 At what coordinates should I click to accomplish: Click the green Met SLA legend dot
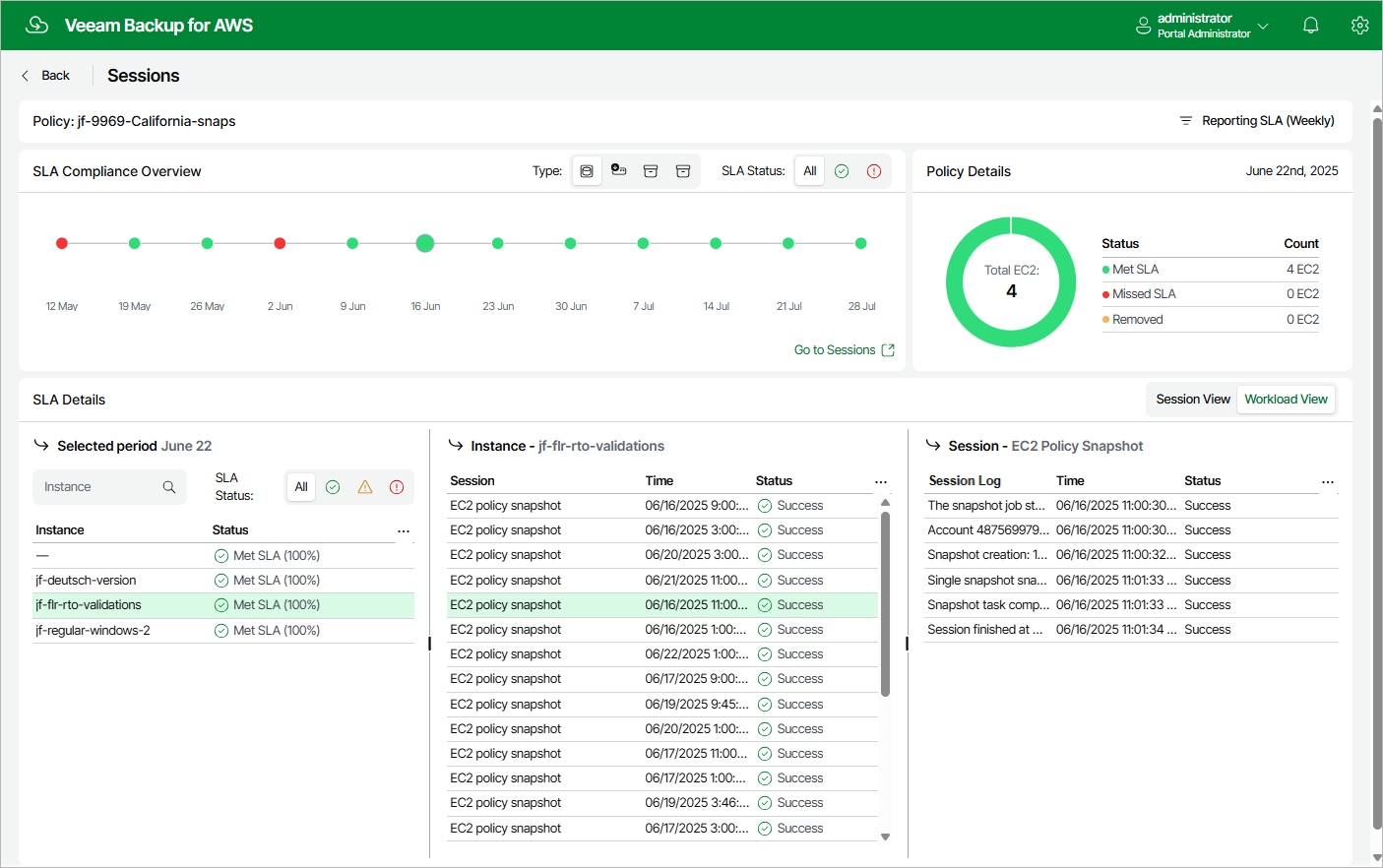pos(1106,270)
